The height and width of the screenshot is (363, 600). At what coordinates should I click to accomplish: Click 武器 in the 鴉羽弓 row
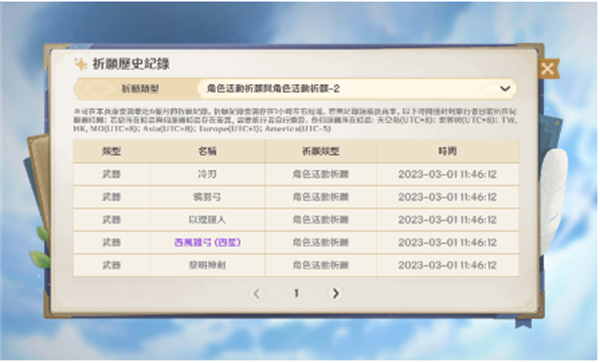pos(111,197)
